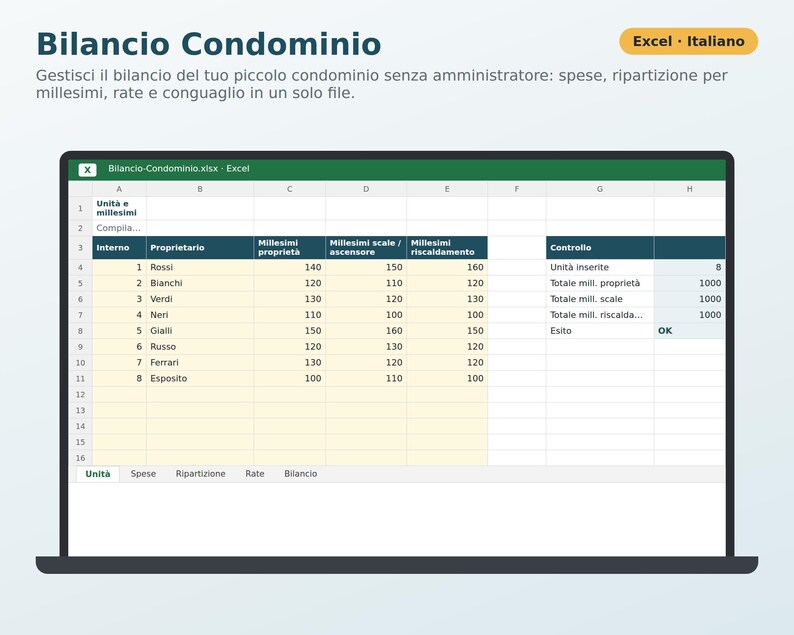This screenshot has height=635, width=794.
Task: Click 'Totale mill. proprietà' label
Action: 600,283
